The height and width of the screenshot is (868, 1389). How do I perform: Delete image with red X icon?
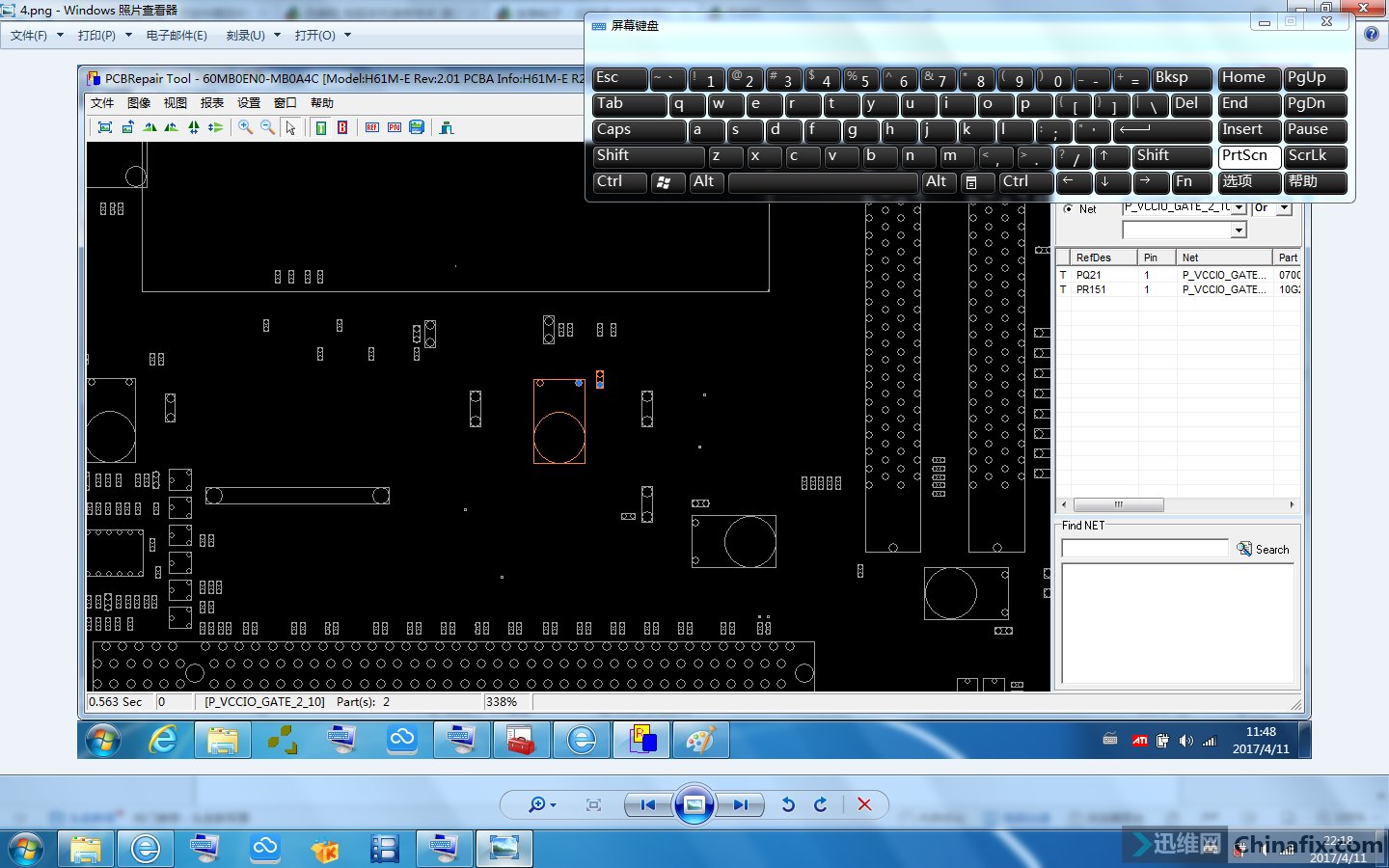coord(864,804)
